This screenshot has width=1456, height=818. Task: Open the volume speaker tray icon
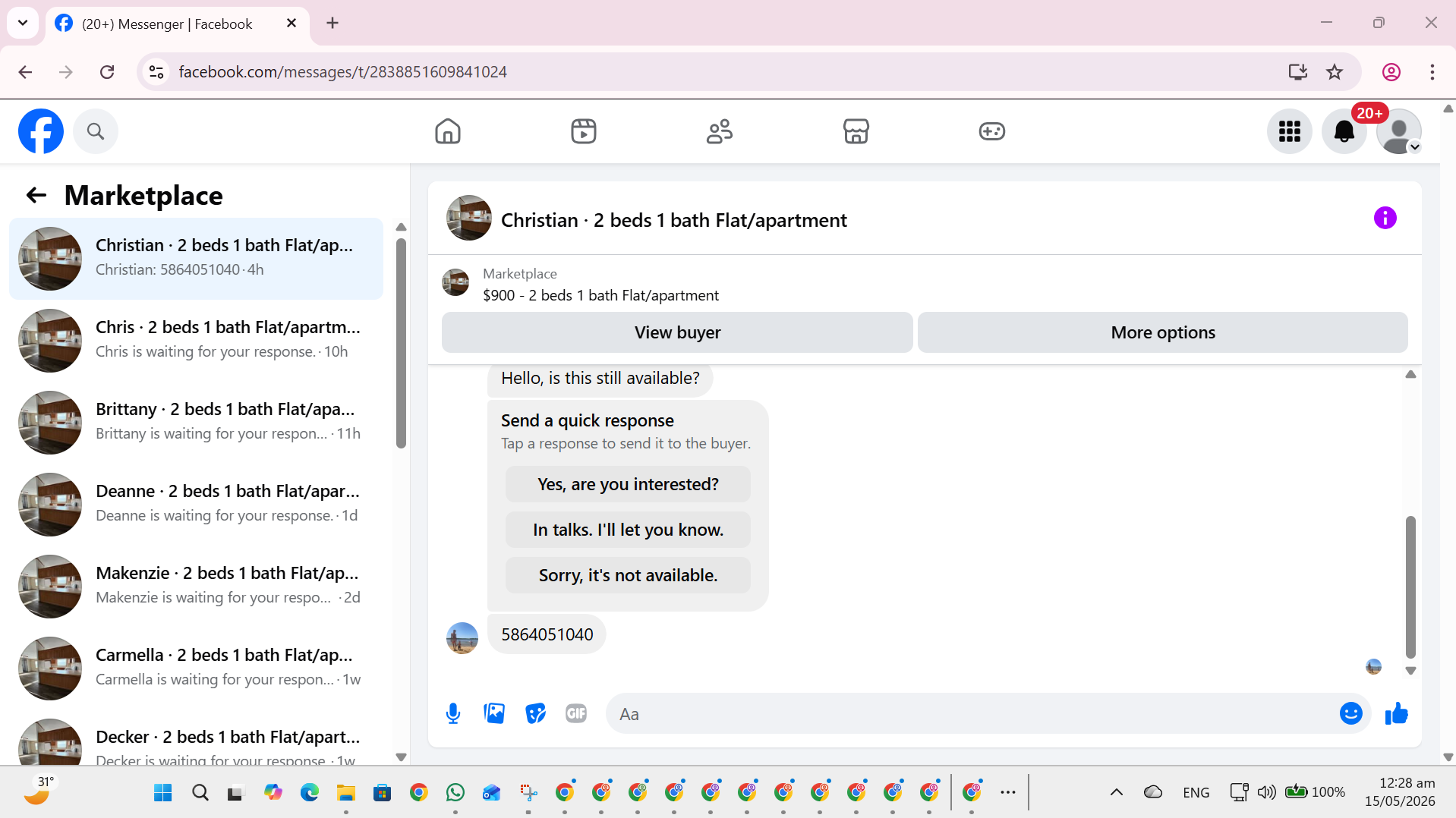point(1266,792)
